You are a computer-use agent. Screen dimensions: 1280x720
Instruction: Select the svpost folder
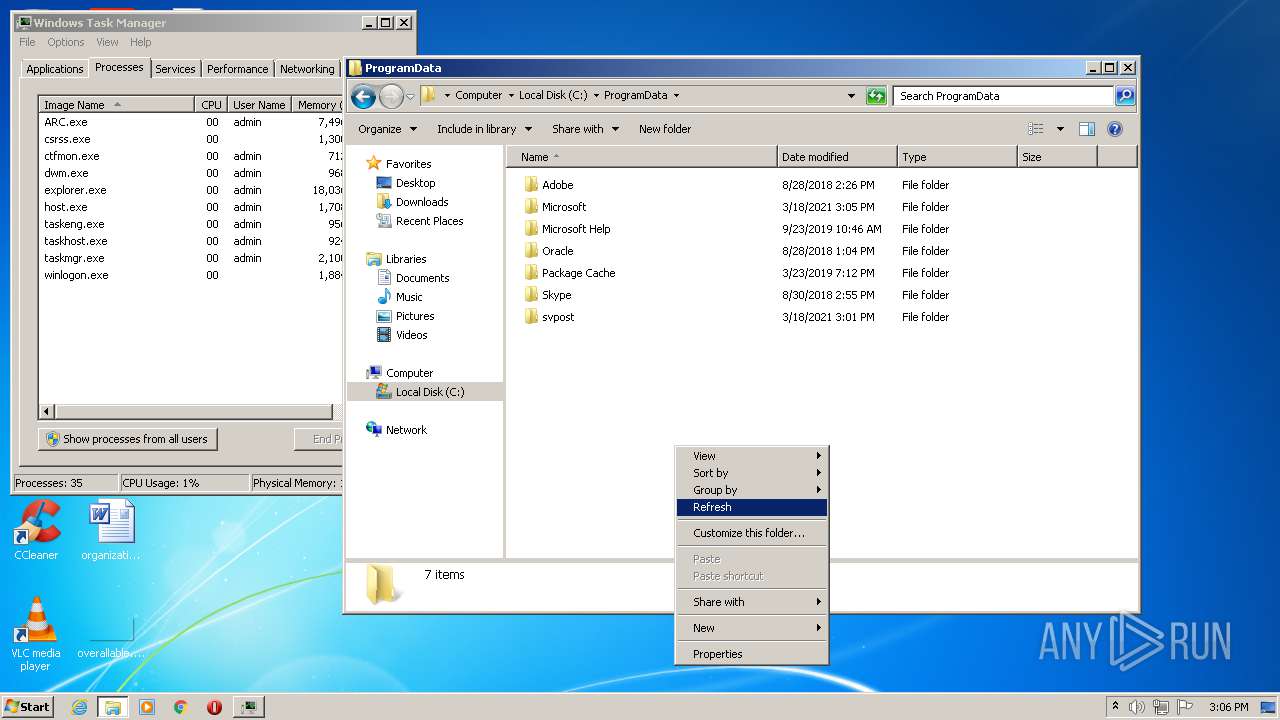(x=549, y=317)
